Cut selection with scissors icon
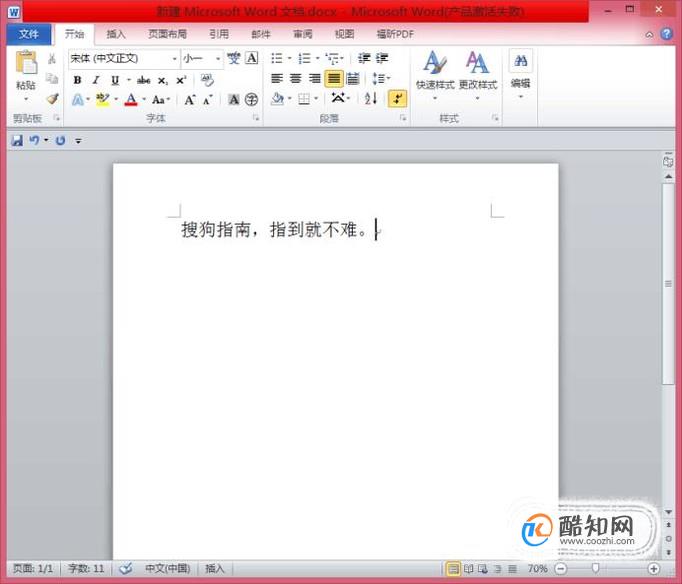Image resolution: width=682 pixels, height=584 pixels. (52, 58)
